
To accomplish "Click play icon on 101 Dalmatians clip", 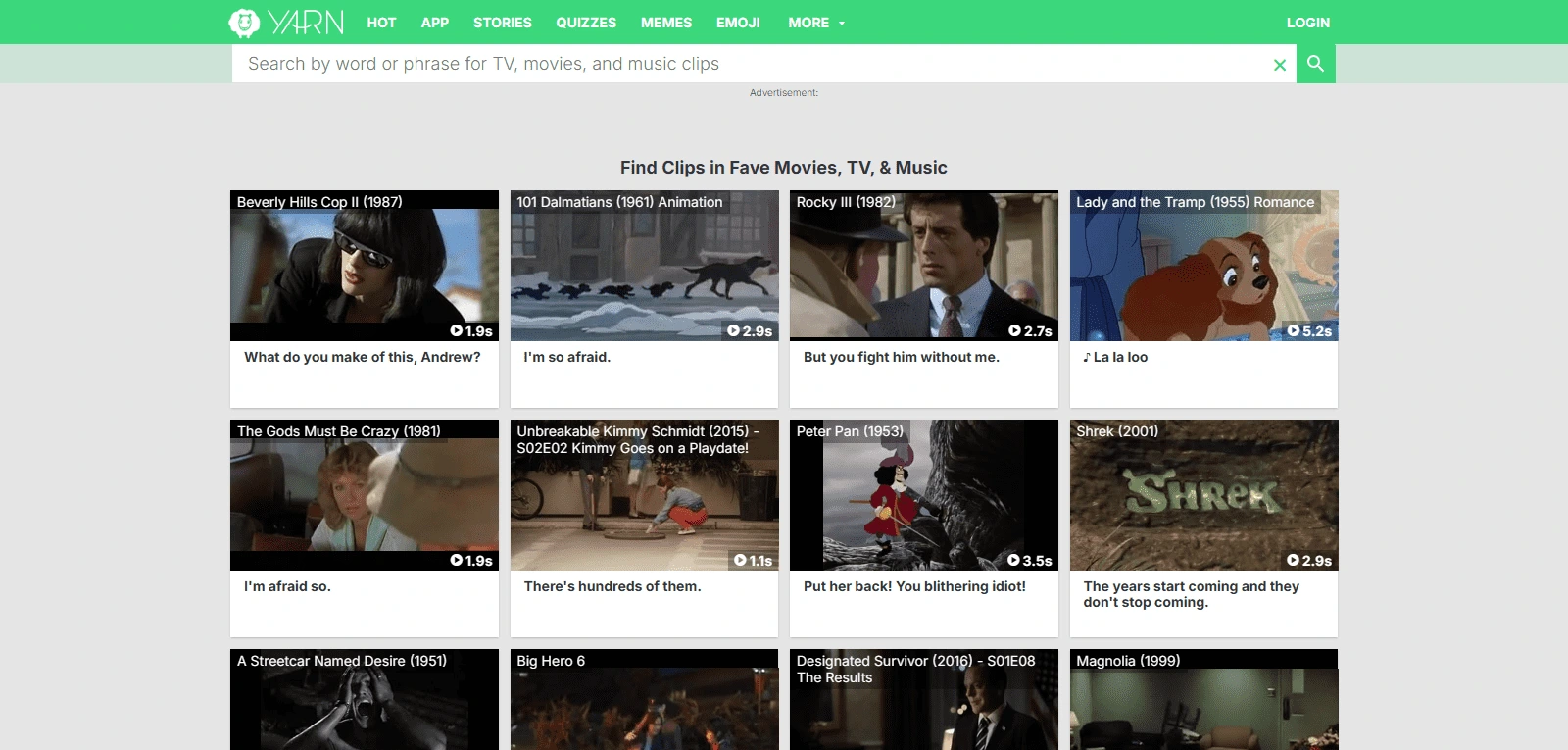I will (733, 331).
